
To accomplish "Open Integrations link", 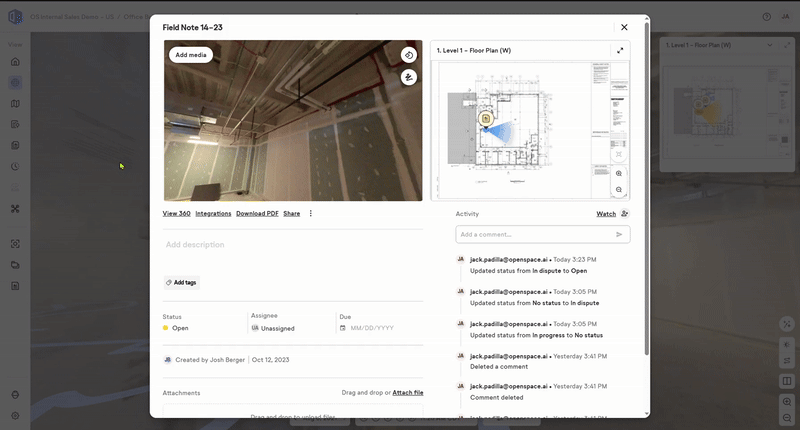I will [x=213, y=214].
